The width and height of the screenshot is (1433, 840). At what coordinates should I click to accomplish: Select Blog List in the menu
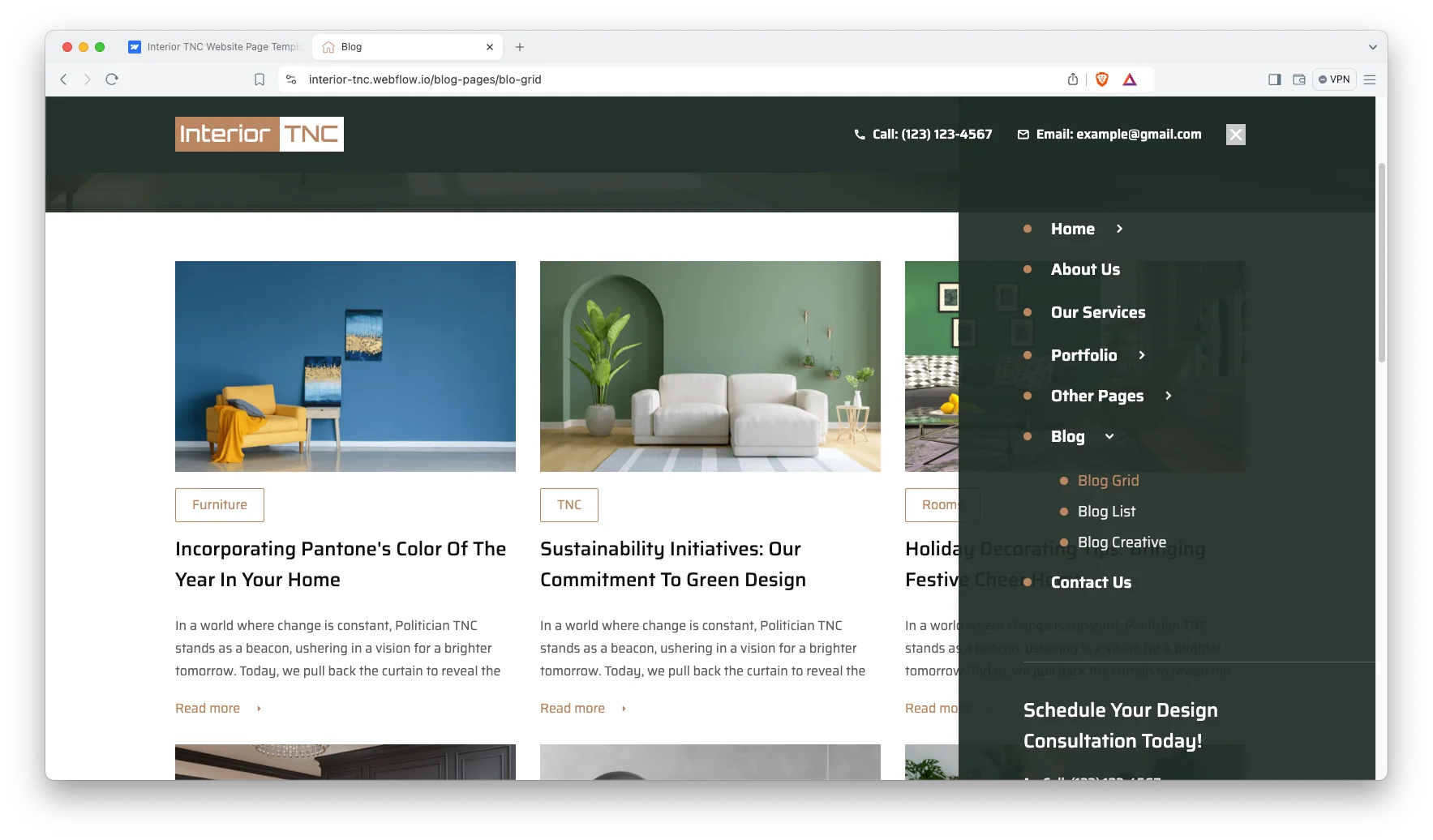[1106, 512]
